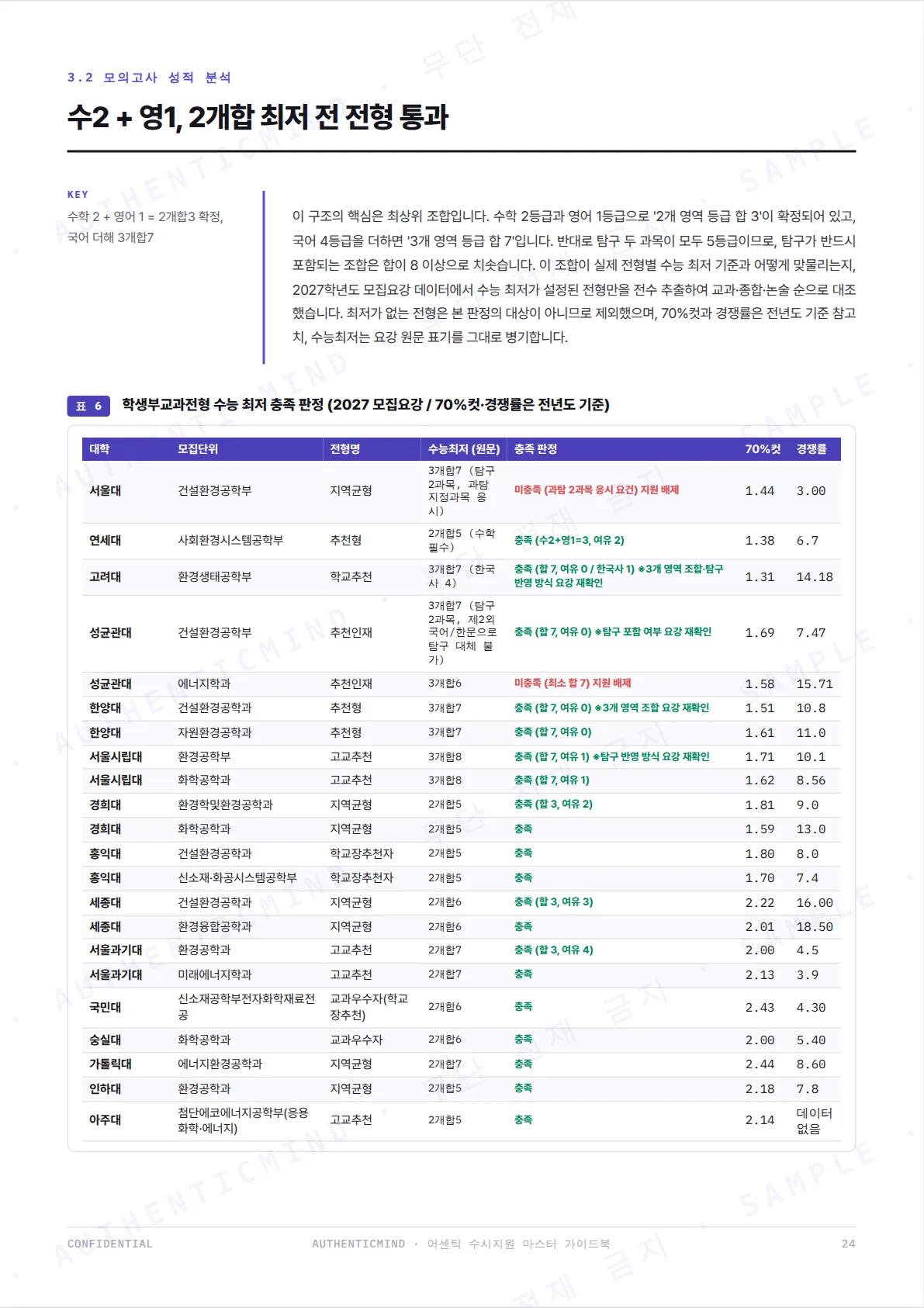Select 아주대 데이터 없음 competition cell
The width and height of the screenshot is (924, 1308).
(814, 1121)
